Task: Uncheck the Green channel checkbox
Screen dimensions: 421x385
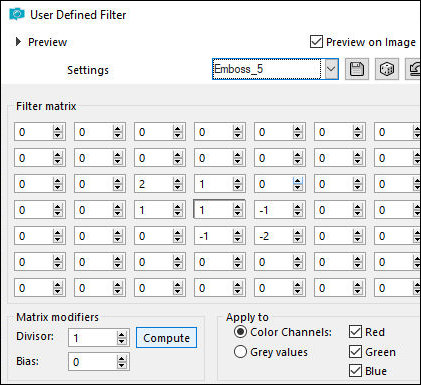Action: point(355,352)
